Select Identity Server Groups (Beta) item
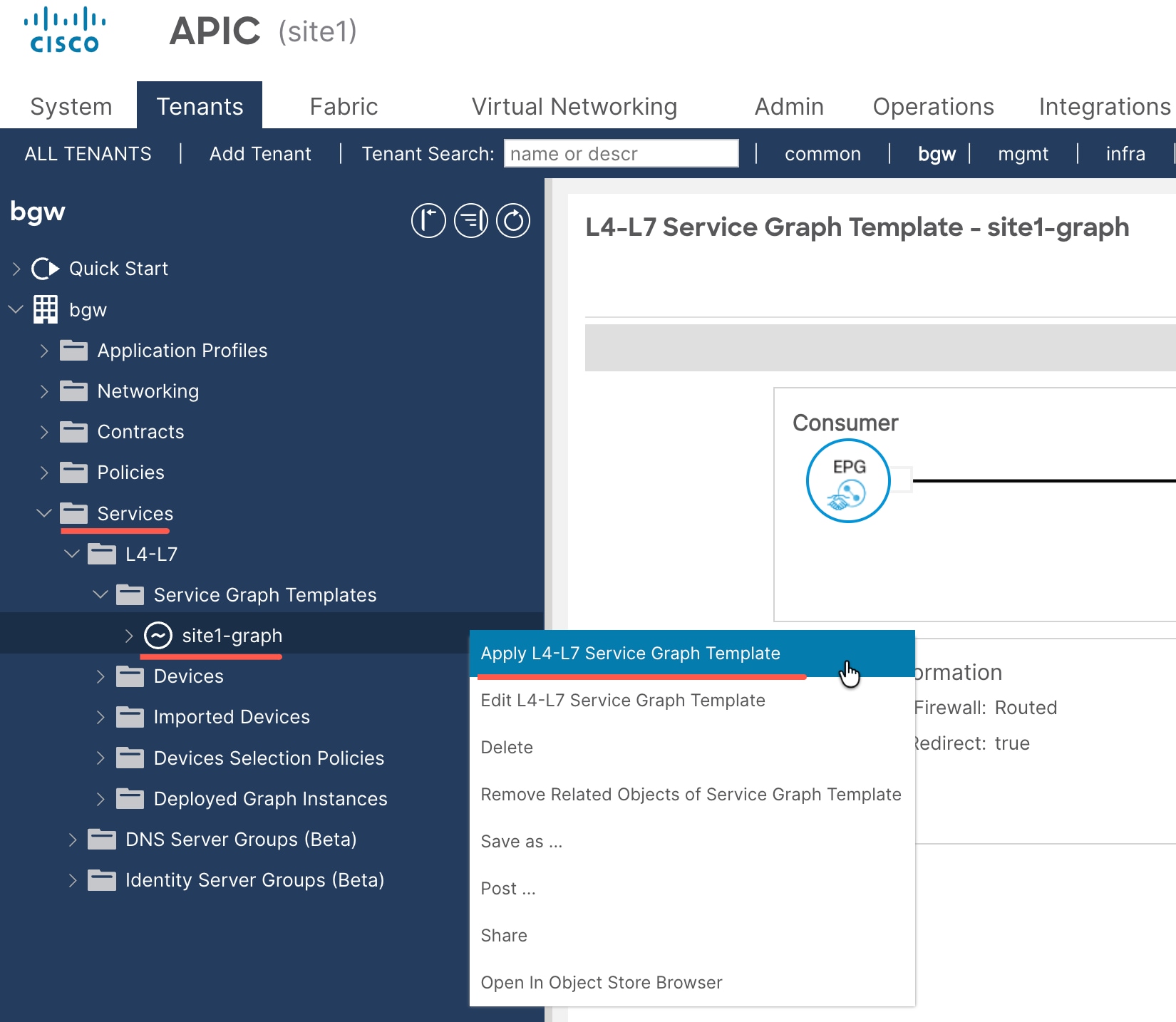 (254, 880)
